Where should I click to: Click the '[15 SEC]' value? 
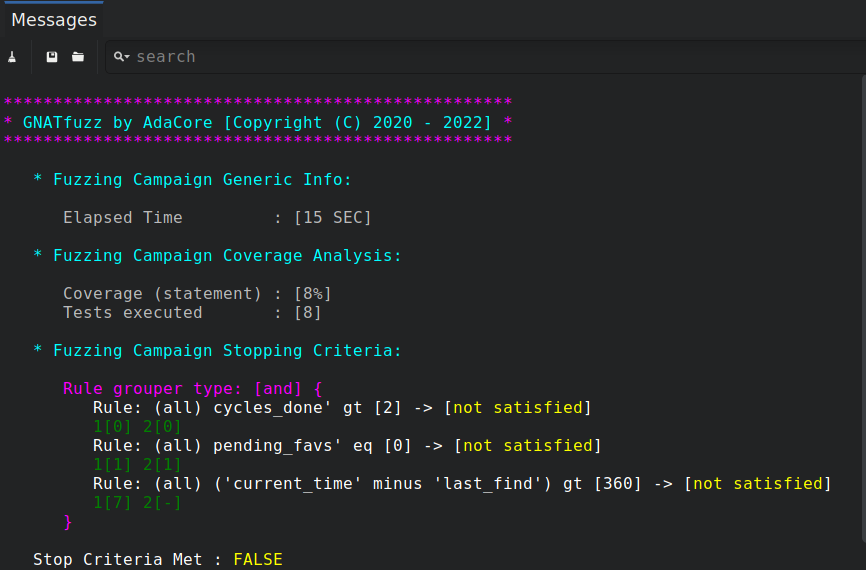[x=333, y=218]
